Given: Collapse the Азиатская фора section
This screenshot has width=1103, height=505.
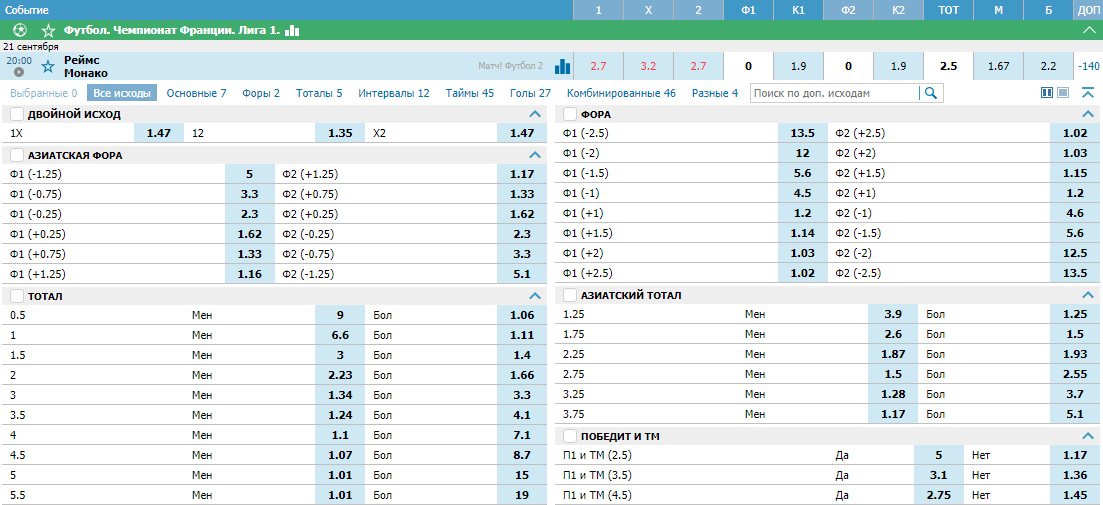Looking at the screenshot, I should [535, 155].
